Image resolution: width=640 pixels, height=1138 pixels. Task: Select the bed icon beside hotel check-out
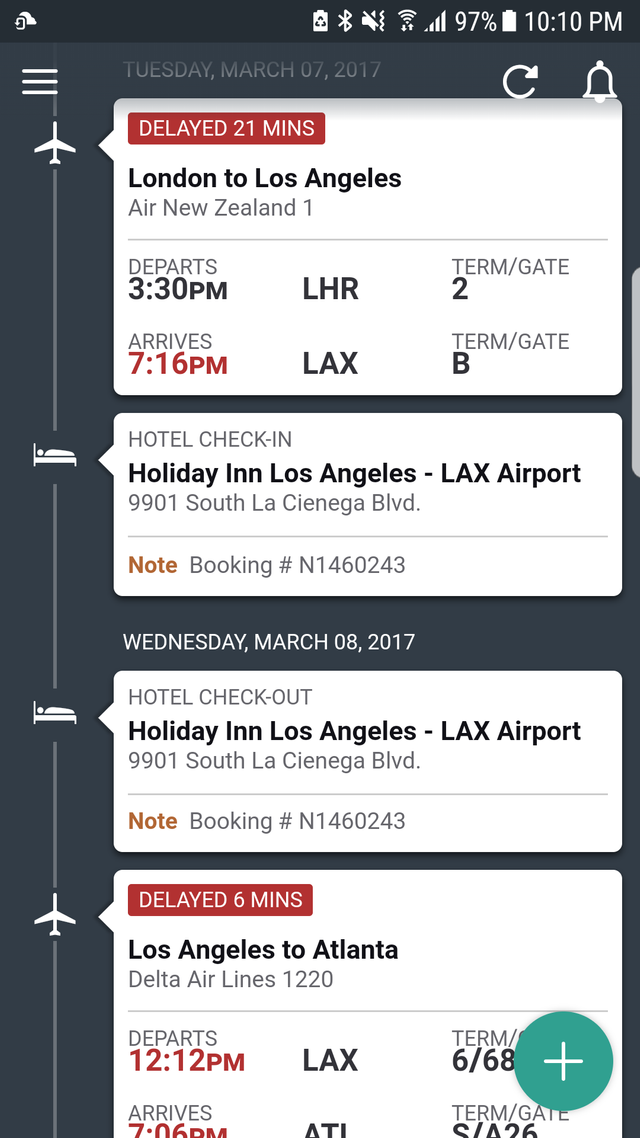(55, 713)
